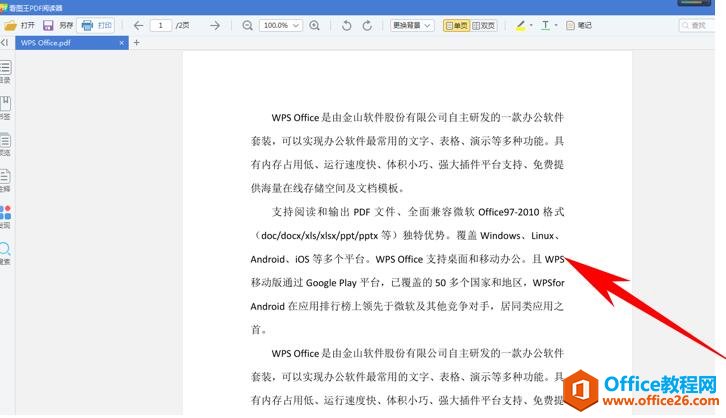Click the text 'Office97-2010' in the document
This screenshot has height=418, width=726.
pos(508,212)
